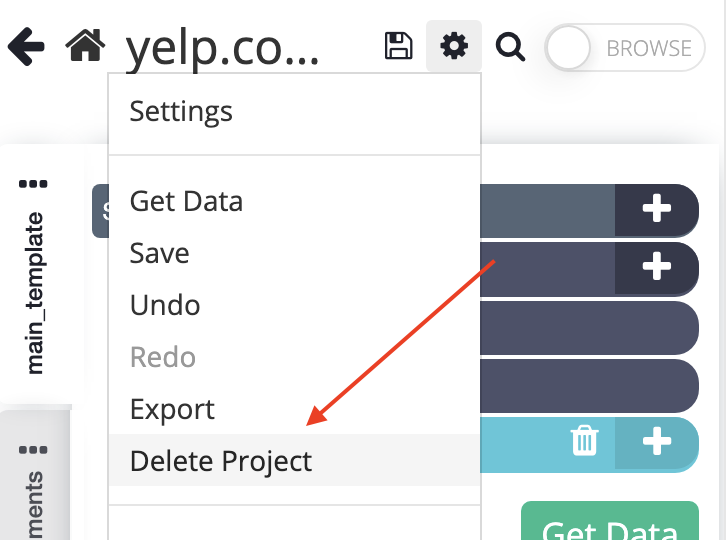
Task: Click the plus icon on the light blue row
Action: (x=657, y=441)
